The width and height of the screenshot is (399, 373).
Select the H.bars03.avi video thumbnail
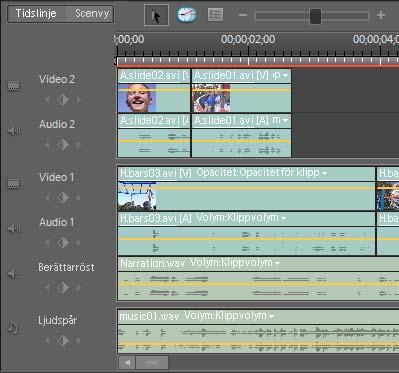(137, 196)
